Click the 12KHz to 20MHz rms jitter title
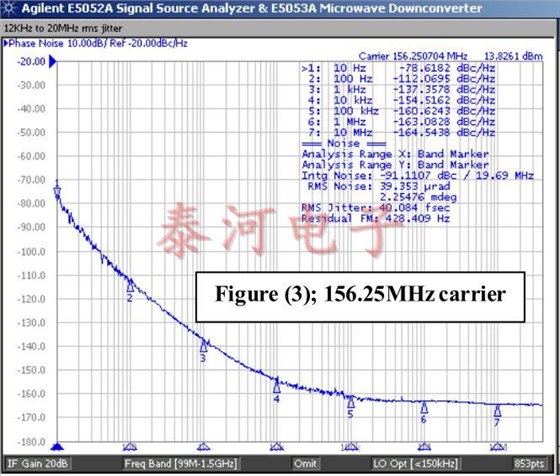Screen dimensions: 560x476 [x=63, y=28]
